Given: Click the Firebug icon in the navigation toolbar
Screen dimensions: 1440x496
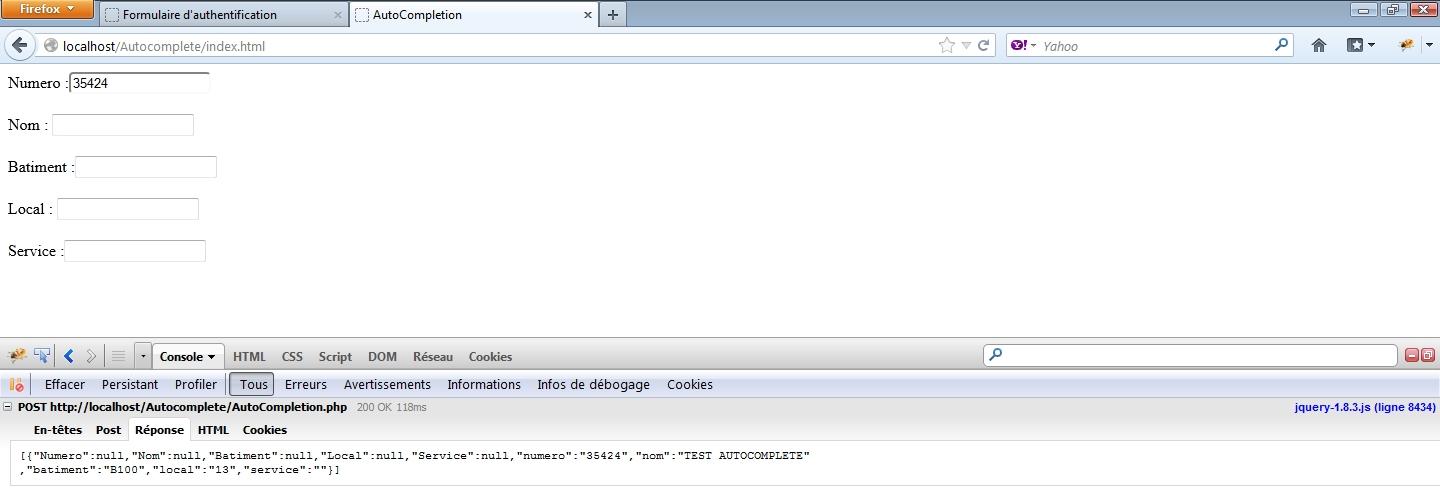Looking at the screenshot, I should pyautogui.click(x=1406, y=45).
